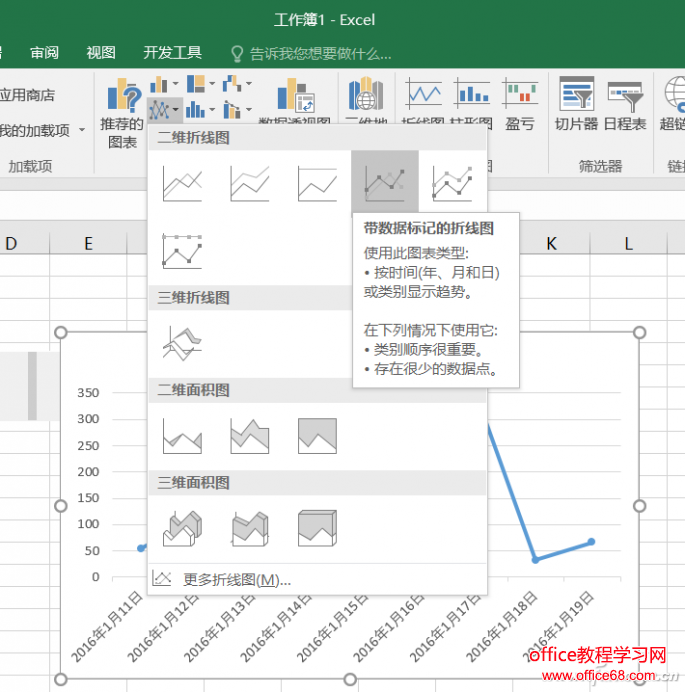Click the chart's top-right resize handle

click(640, 332)
